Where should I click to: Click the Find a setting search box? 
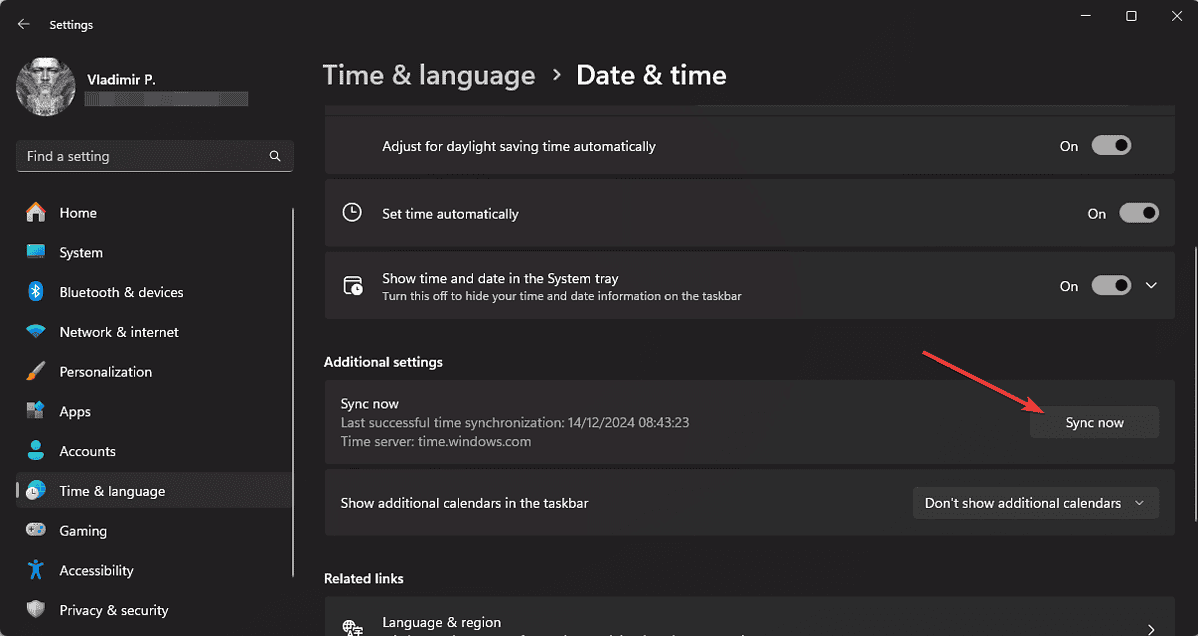pos(154,156)
